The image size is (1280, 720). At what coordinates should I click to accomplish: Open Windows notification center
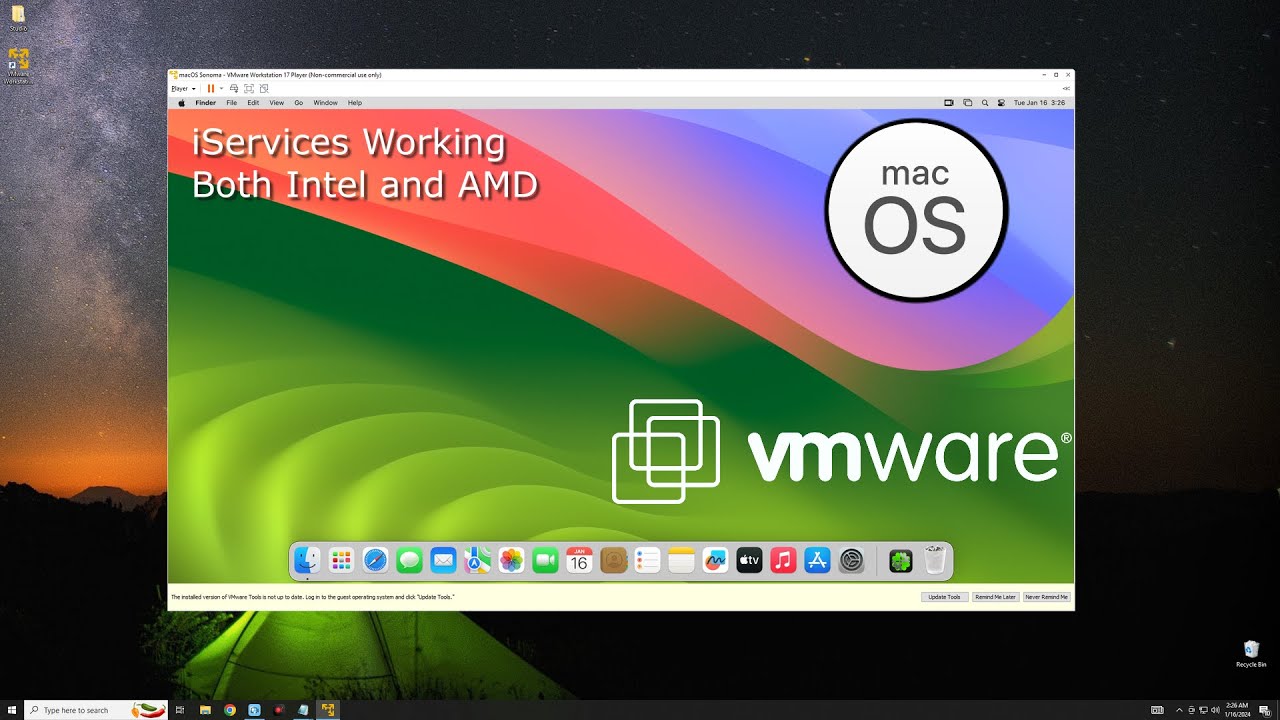(1264, 710)
